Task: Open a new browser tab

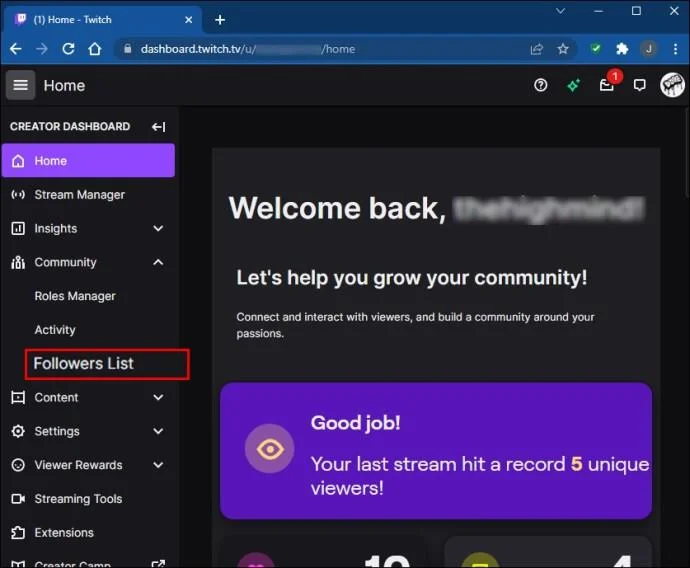Action: point(220,20)
